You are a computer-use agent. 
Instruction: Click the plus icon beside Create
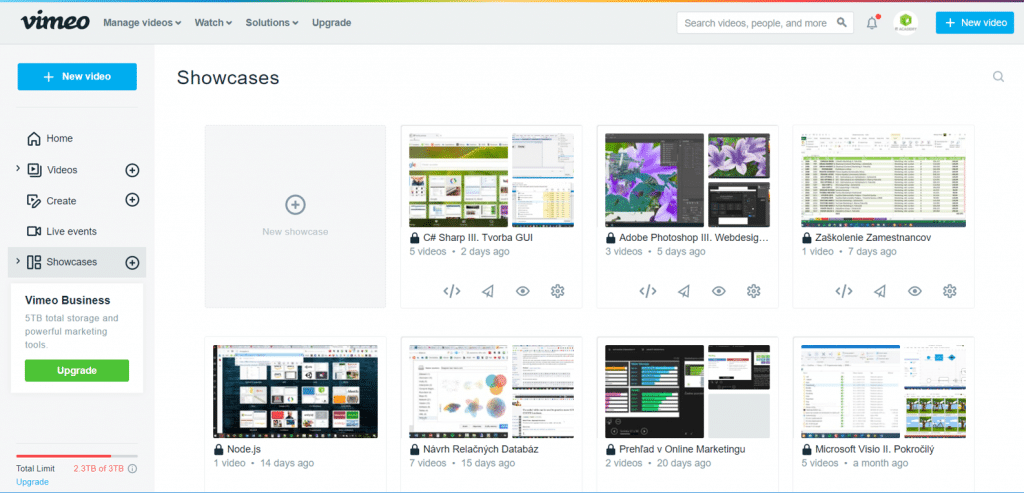tap(132, 200)
